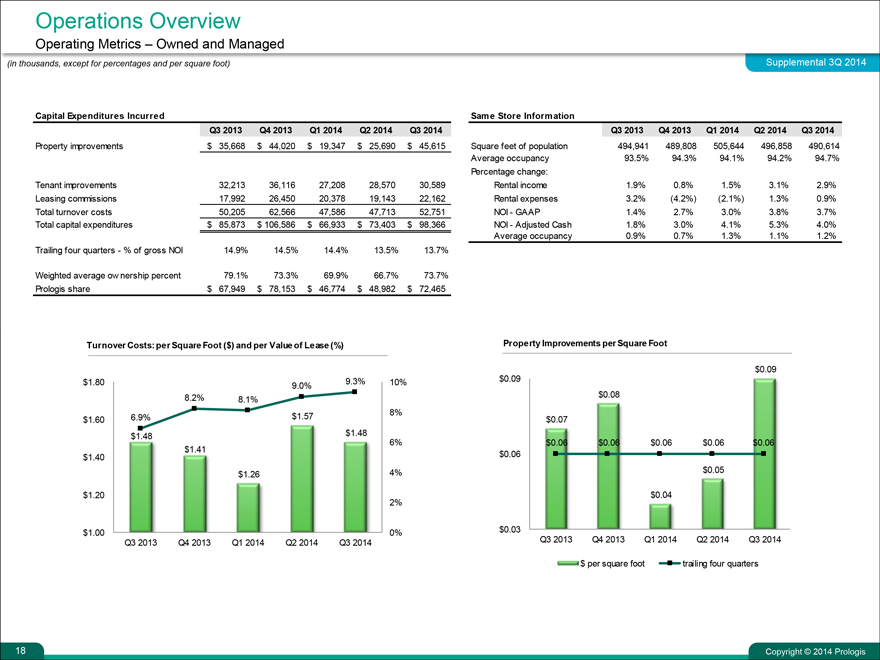Select the $0.09 Property Improvements bar
This screenshot has width=880, height=660.
[x=764, y=455]
